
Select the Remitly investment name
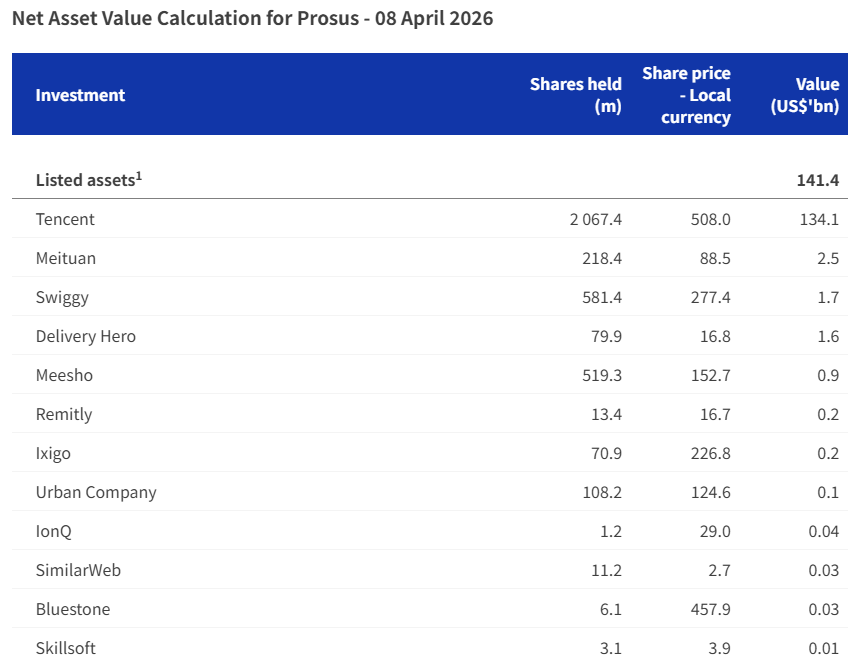click(65, 414)
